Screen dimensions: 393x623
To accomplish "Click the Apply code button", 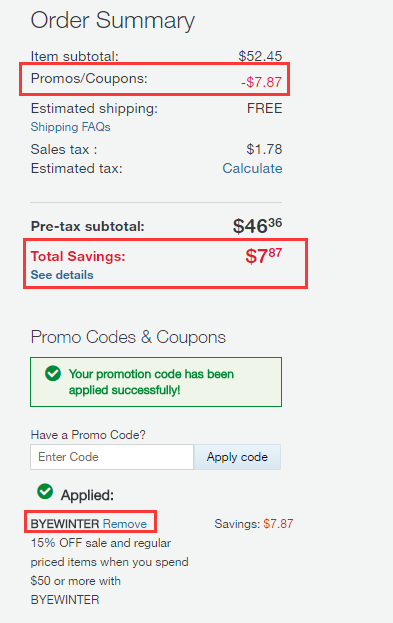I will coord(237,457).
